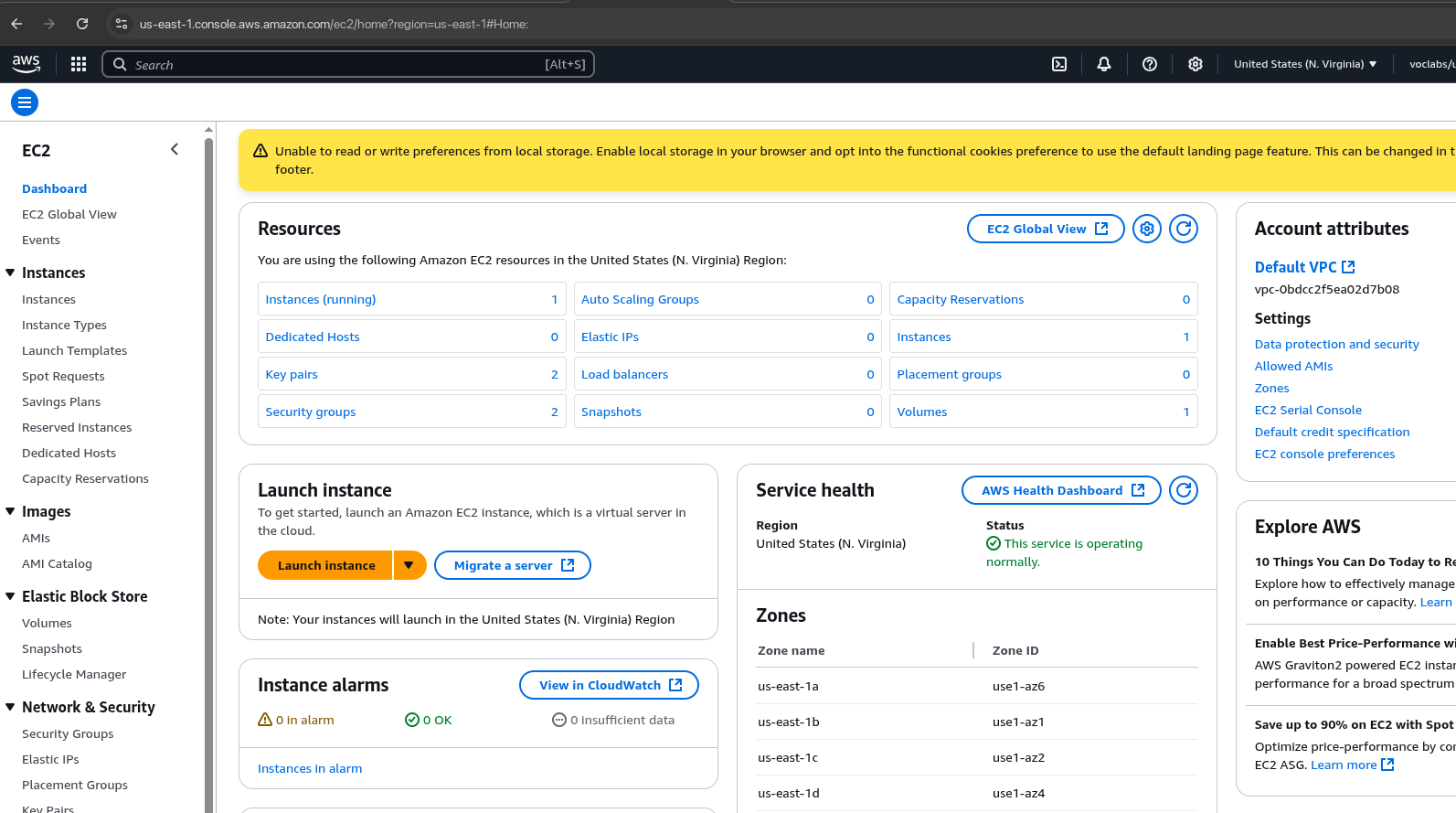Open the CloudShell terminal icon
Screen dimensions: 1456x813
tap(1059, 64)
